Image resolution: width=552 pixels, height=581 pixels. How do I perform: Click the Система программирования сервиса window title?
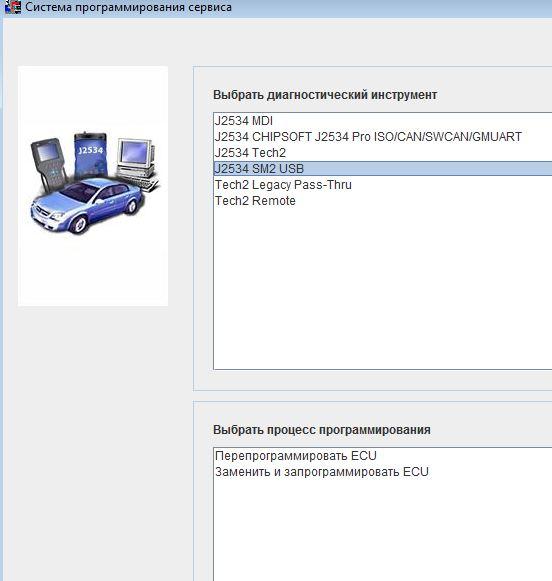[128, 7]
